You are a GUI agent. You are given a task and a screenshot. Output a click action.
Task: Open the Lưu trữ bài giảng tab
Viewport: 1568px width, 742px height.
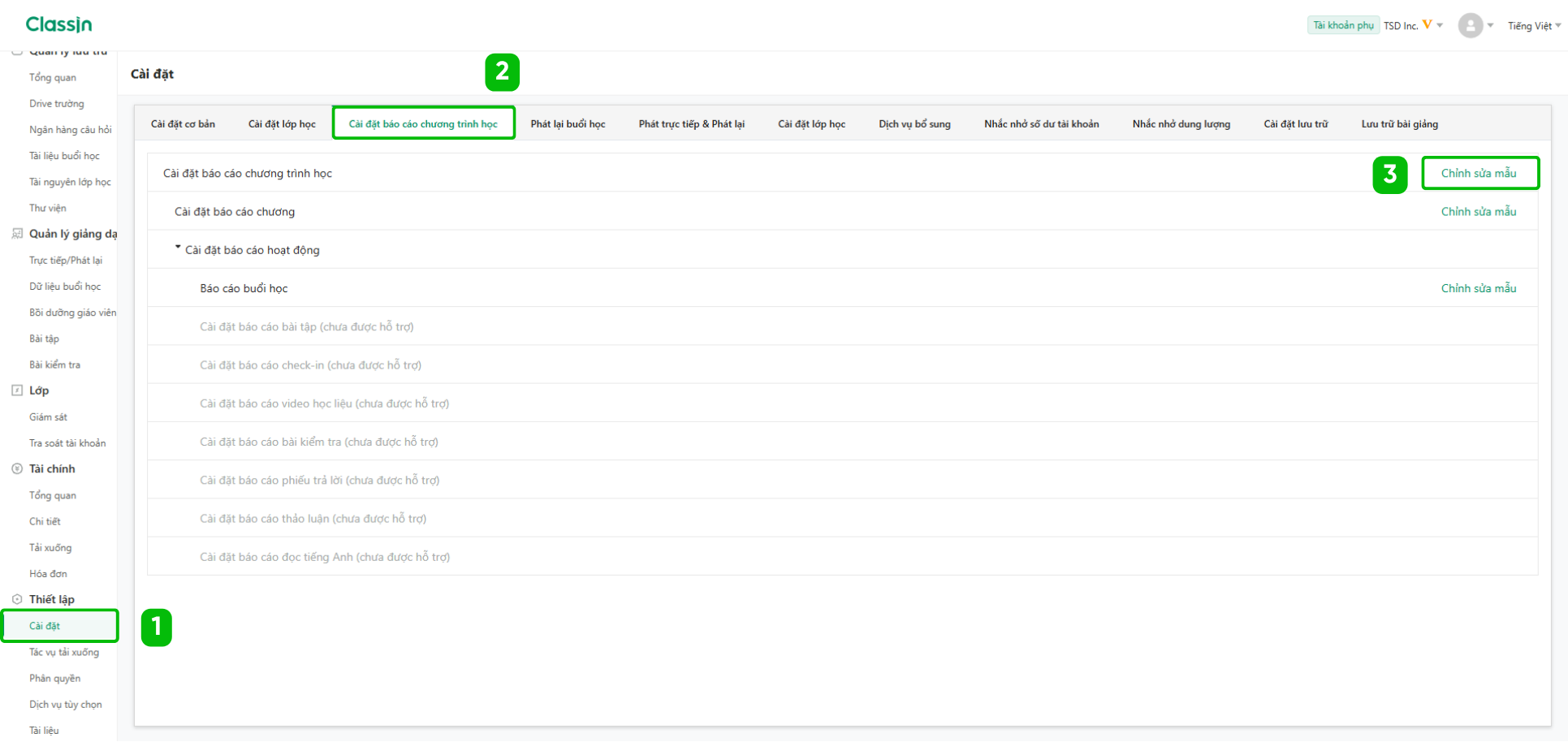tap(1399, 124)
